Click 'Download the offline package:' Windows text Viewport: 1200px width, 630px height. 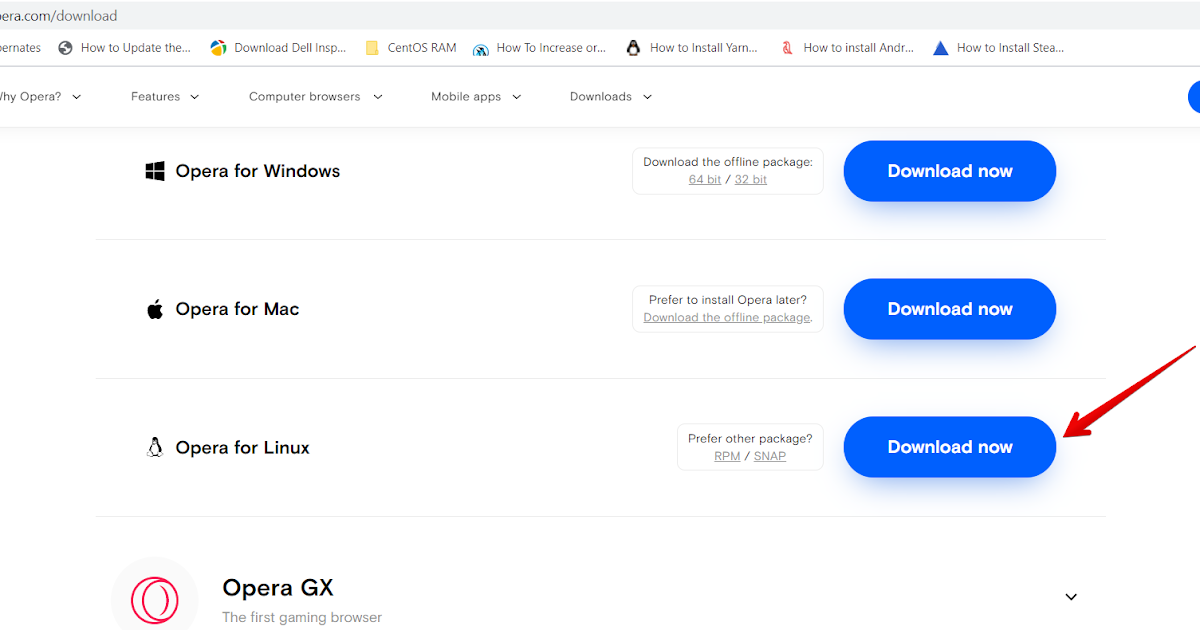point(728,162)
